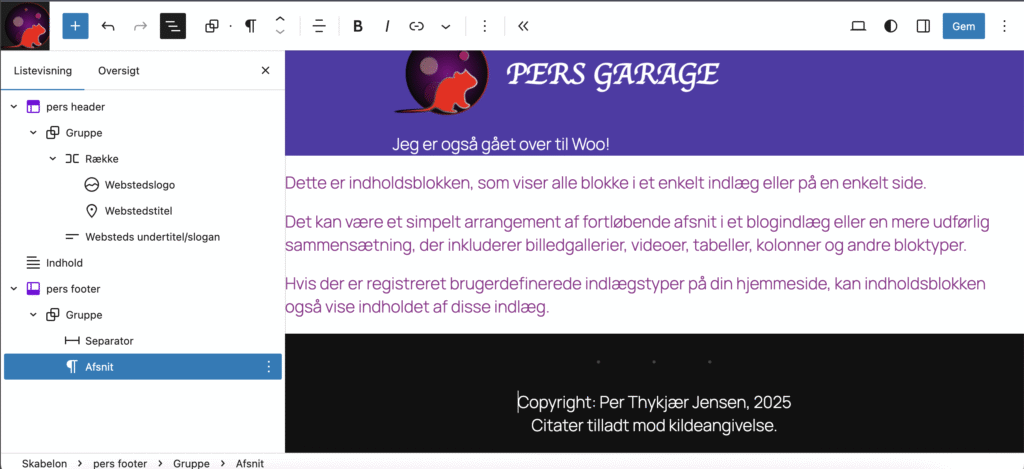Open the device preview view
This screenshot has width=1024, height=469.
(x=858, y=26)
